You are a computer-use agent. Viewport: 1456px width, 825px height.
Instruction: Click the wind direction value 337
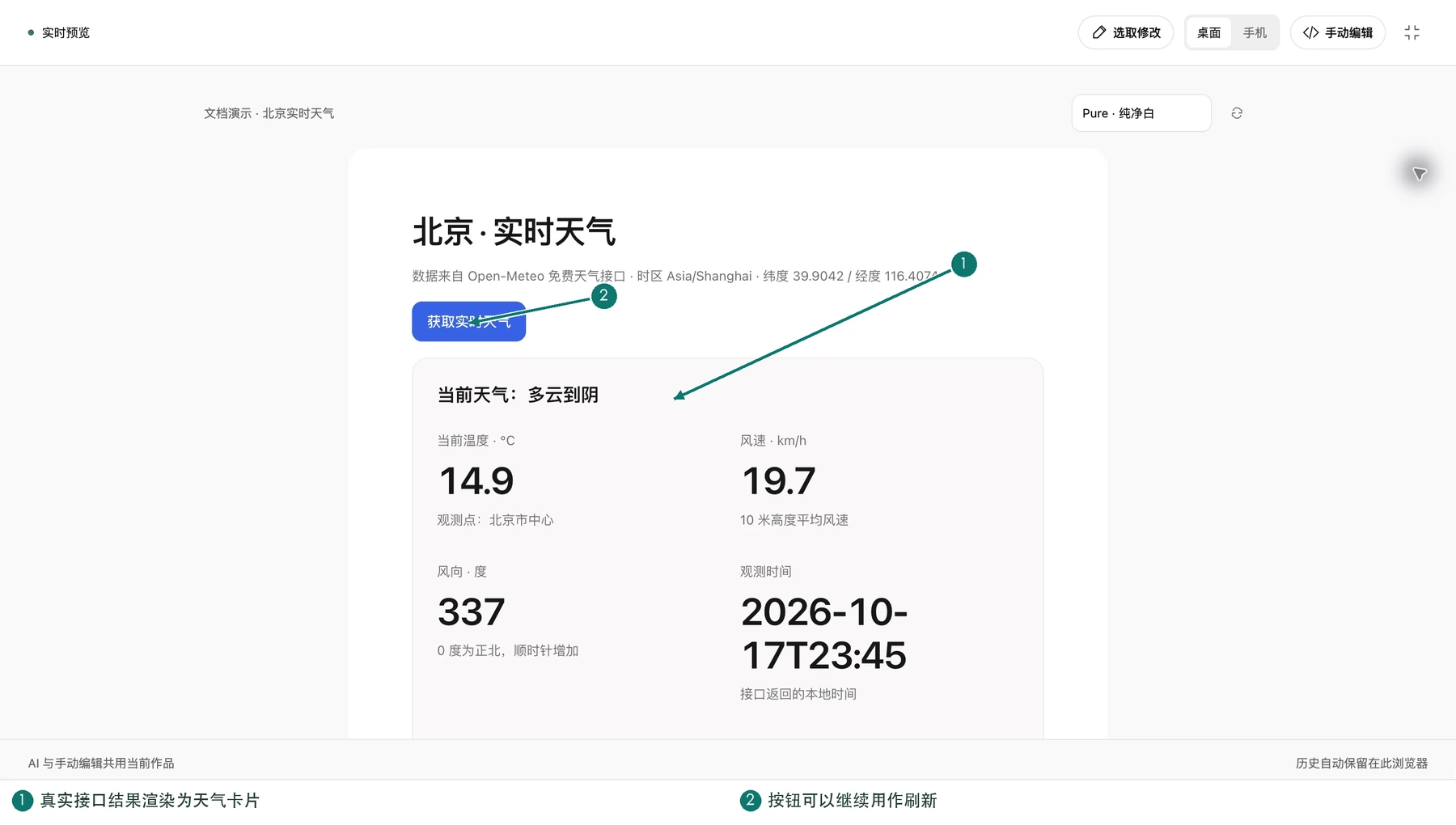click(x=472, y=612)
